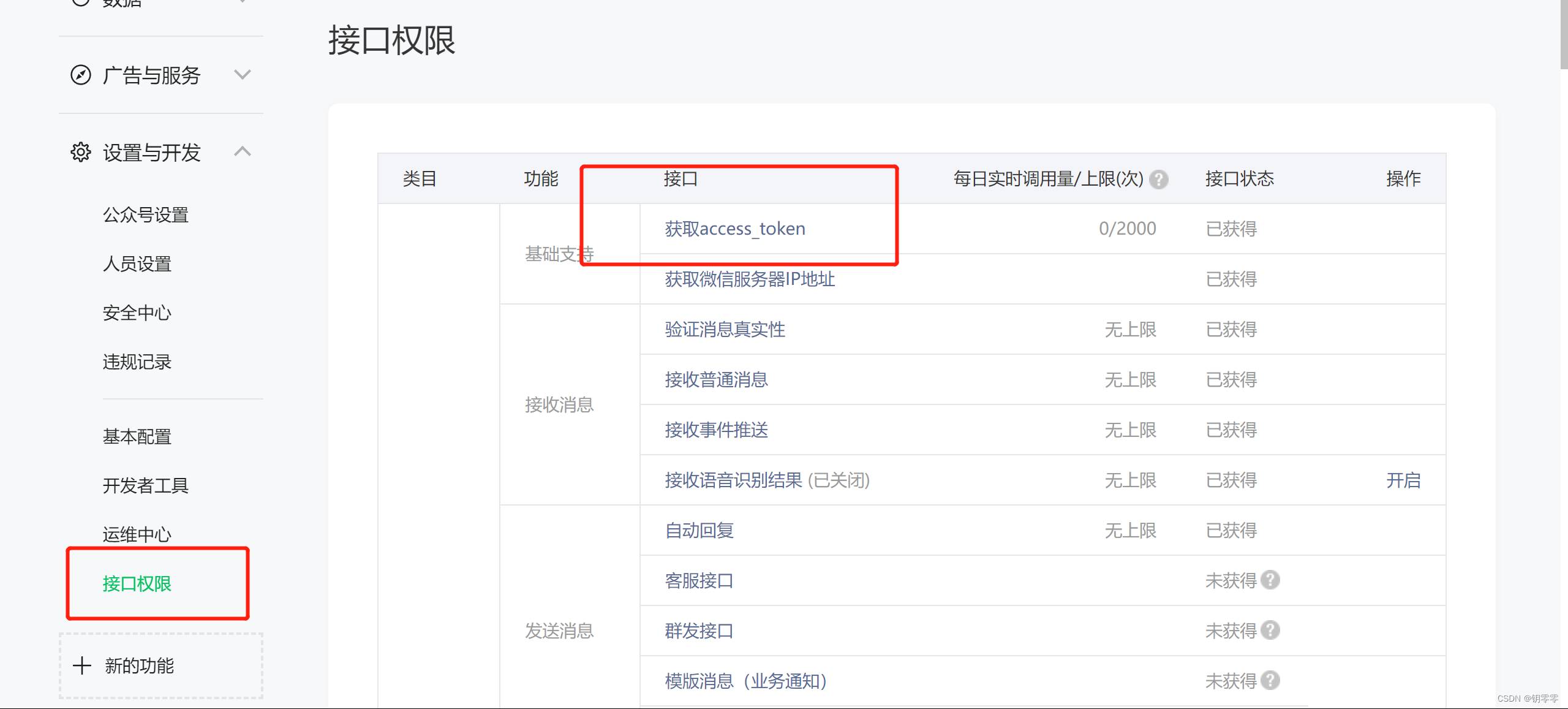This screenshot has height=709, width=1568.
Task: Open the 群发接口 link
Action: click(x=699, y=631)
